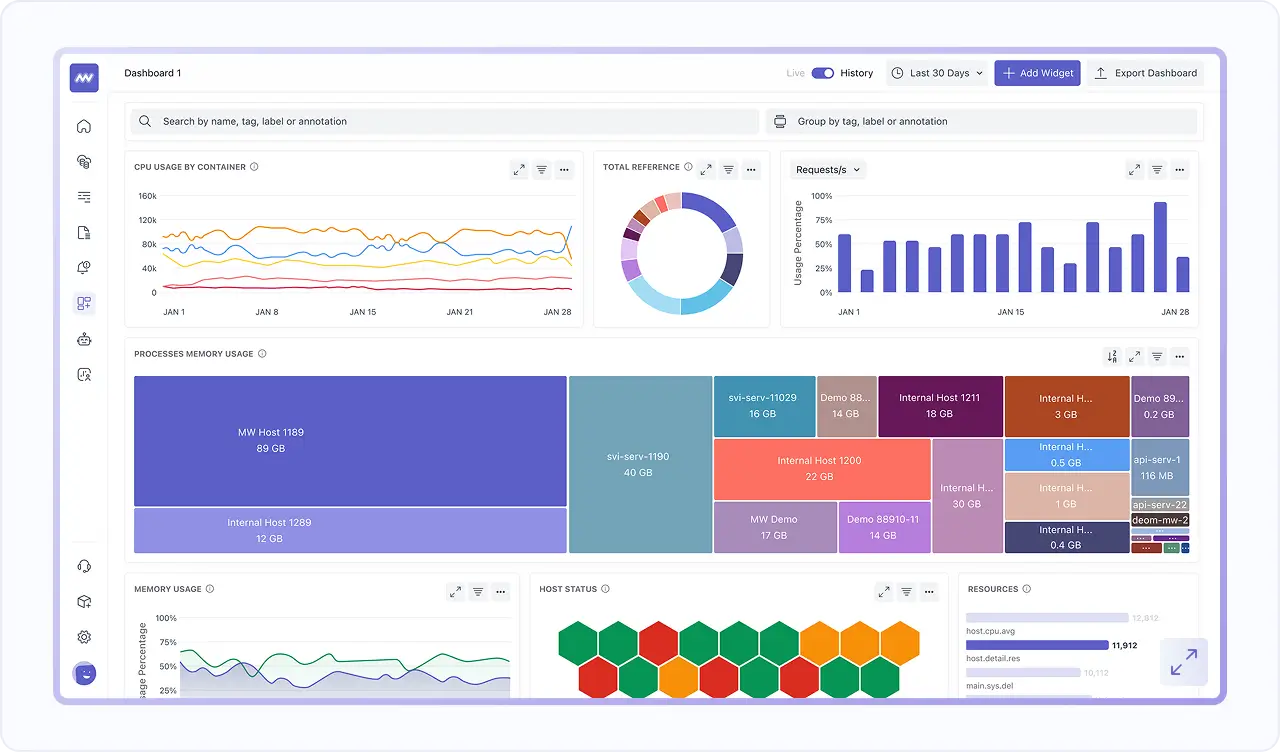The width and height of the screenshot is (1280, 752).
Task: Click the Group by tag input field
Action: (980, 122)
